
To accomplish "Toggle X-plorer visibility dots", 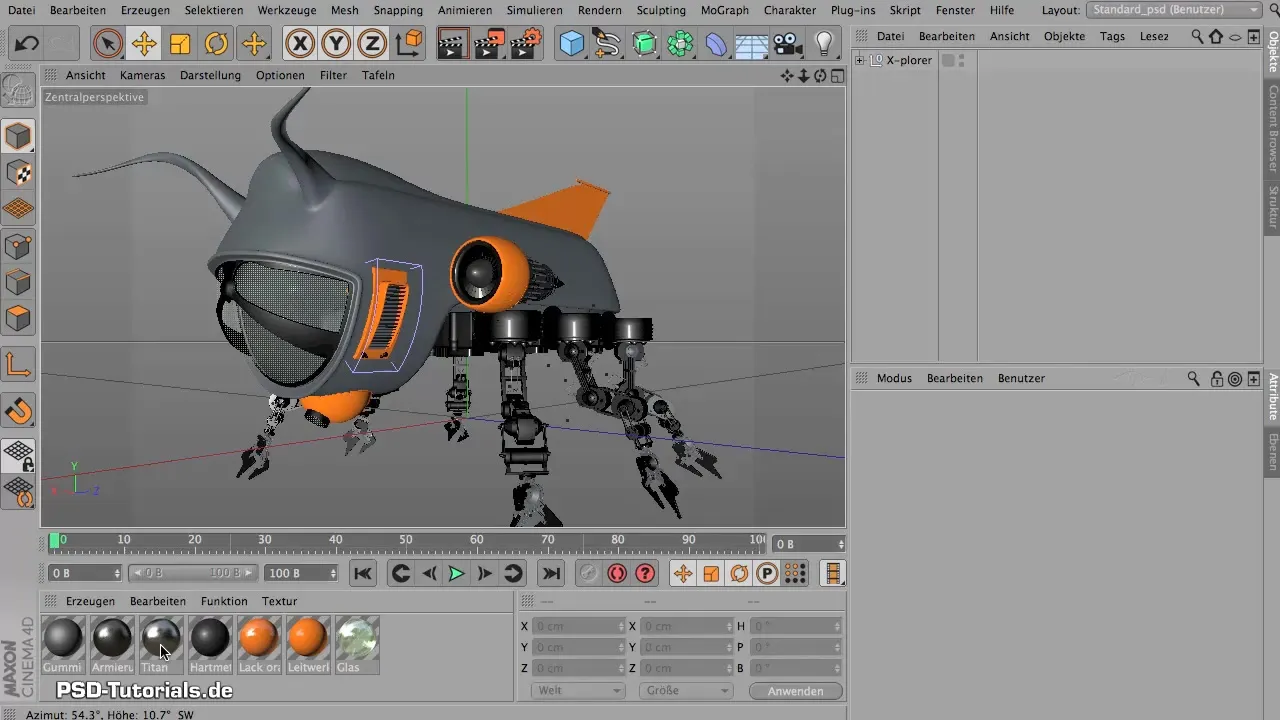I will (x=961, y=60).
